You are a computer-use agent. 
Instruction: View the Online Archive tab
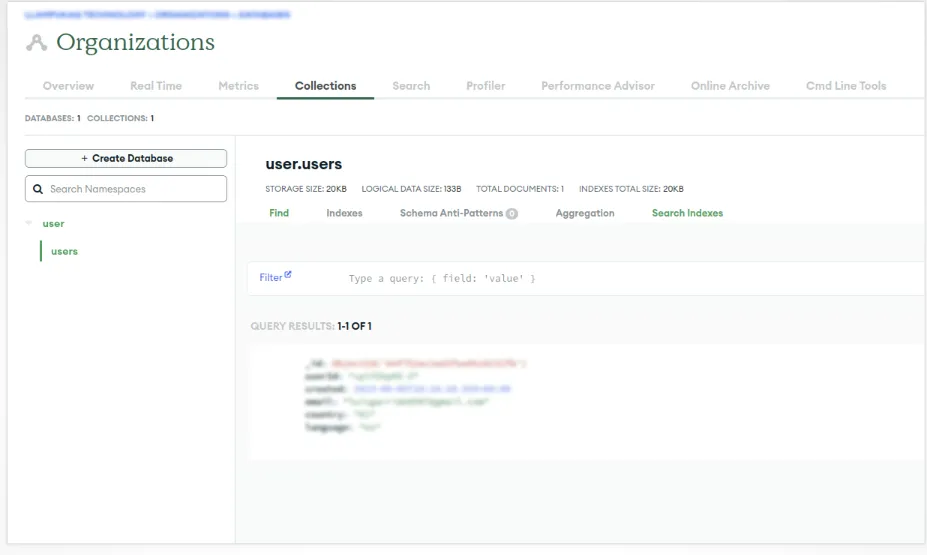(730, 86)
